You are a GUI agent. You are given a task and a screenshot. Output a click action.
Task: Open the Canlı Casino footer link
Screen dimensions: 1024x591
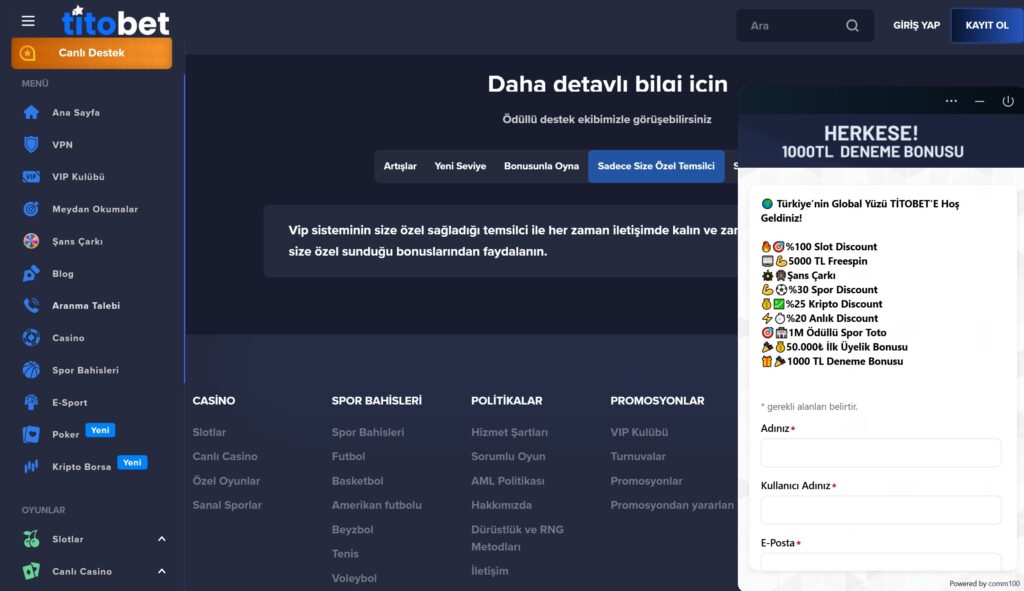[225, 456]
